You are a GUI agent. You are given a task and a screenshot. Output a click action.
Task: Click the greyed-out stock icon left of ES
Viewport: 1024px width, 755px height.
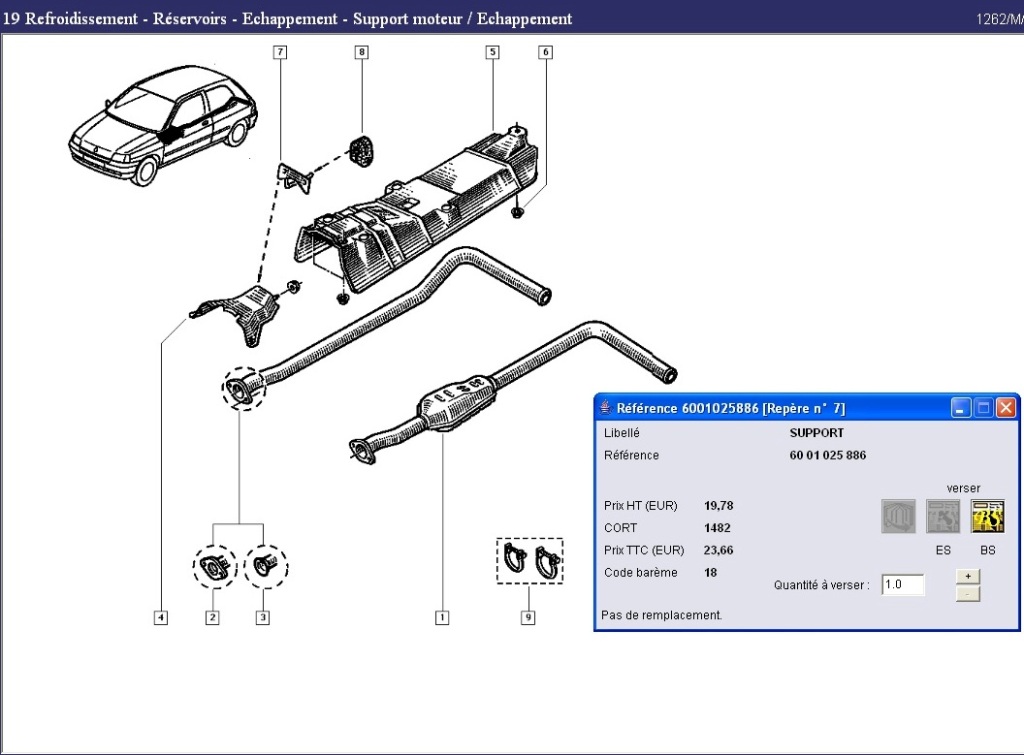898,516
